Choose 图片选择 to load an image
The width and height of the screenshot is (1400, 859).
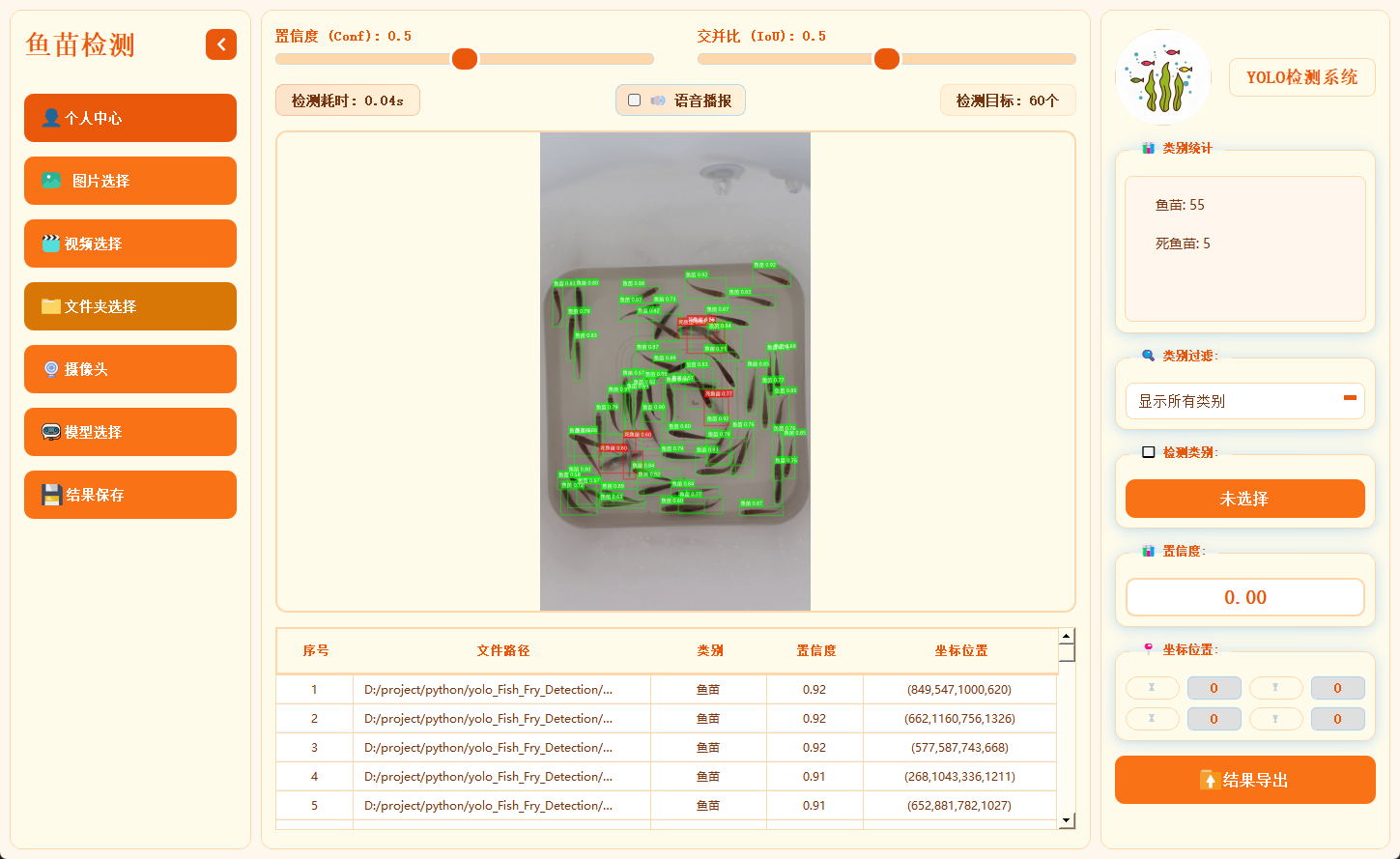click(130, 181)
